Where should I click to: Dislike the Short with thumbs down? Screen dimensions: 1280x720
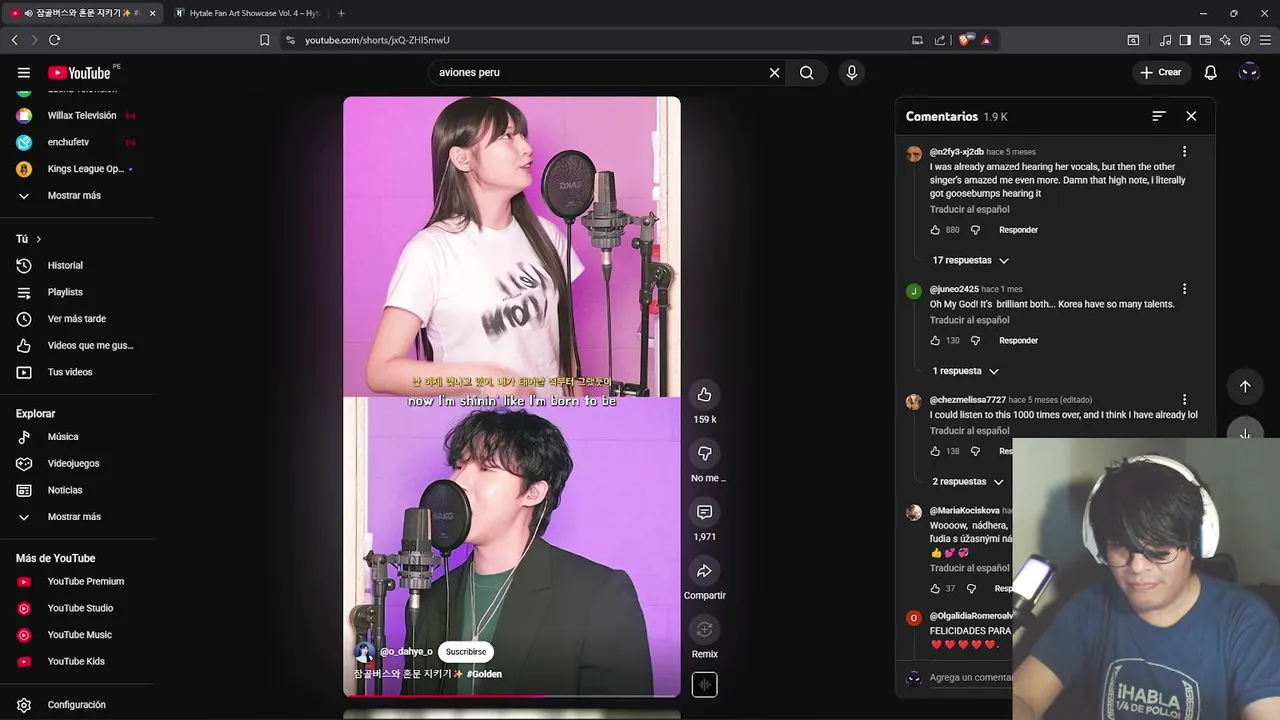coord(704,453)
